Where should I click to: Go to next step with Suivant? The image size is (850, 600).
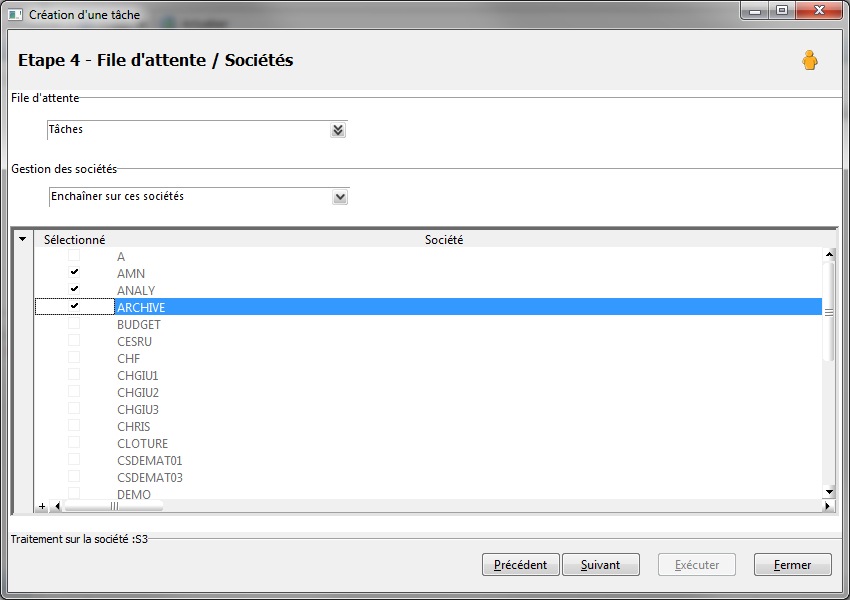click(x=601, y=565)
